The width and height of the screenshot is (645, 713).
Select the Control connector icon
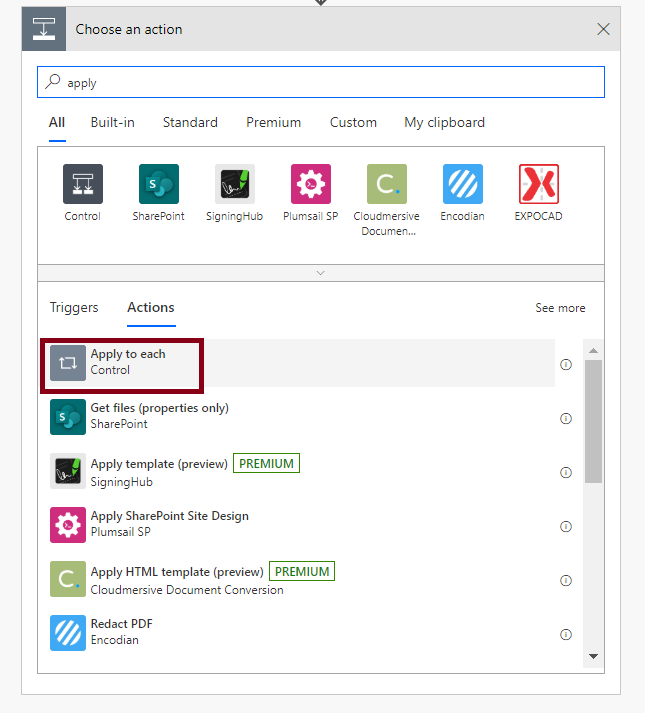coord(83,184)
